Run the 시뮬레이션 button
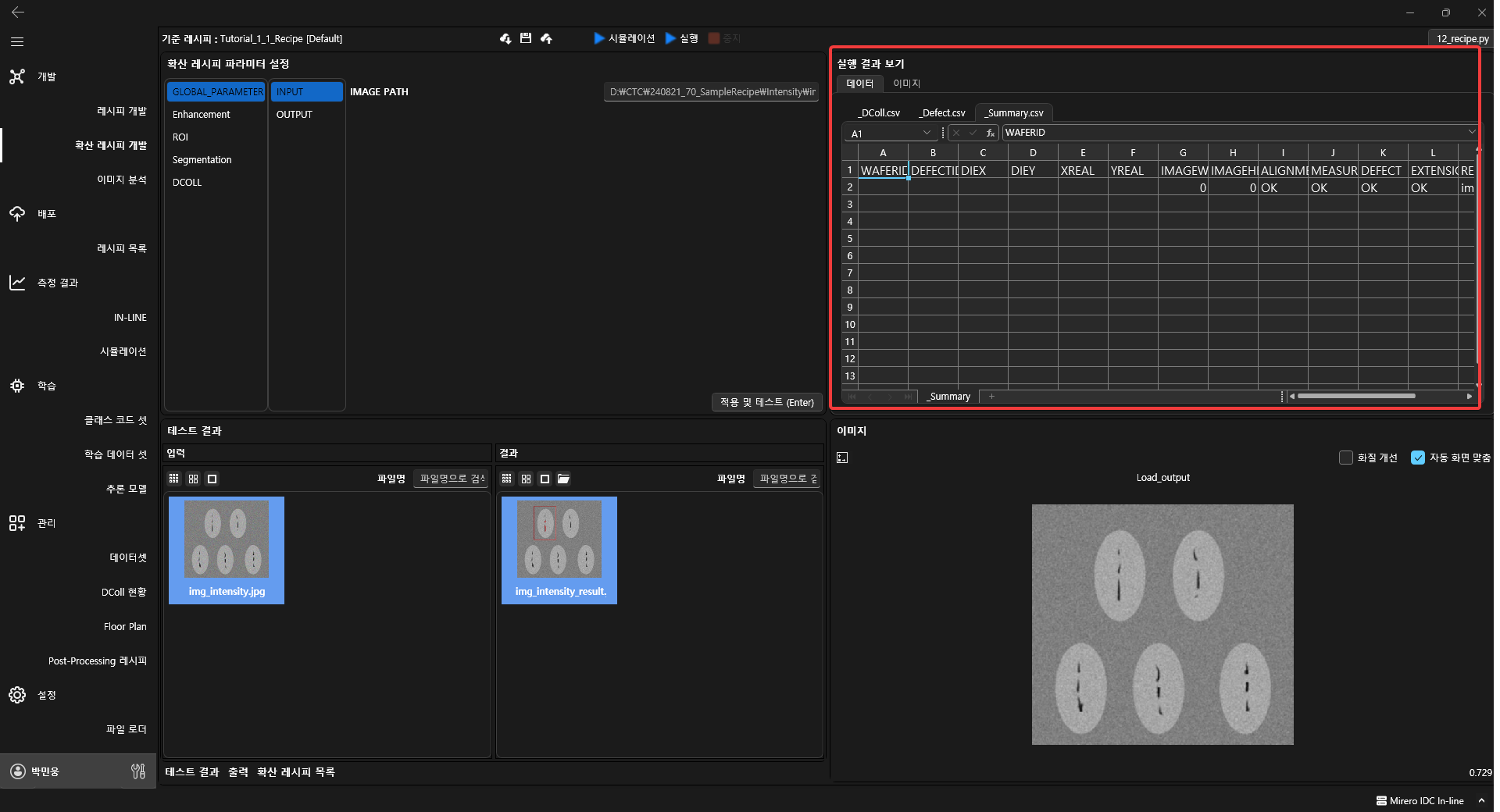 (624, 38)
